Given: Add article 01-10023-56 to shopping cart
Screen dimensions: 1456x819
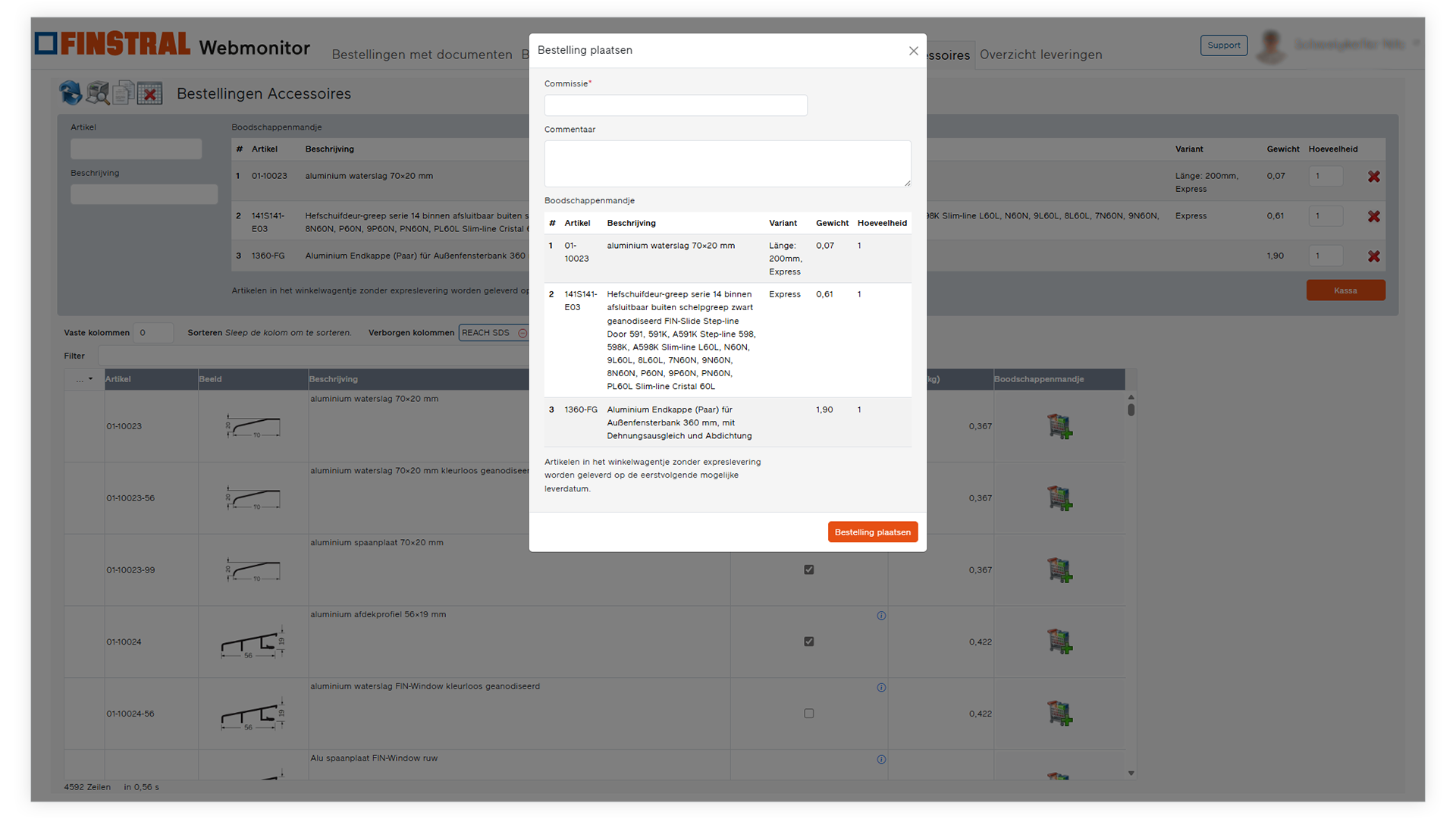Looking at the screenshot, I should [1059, 498].
